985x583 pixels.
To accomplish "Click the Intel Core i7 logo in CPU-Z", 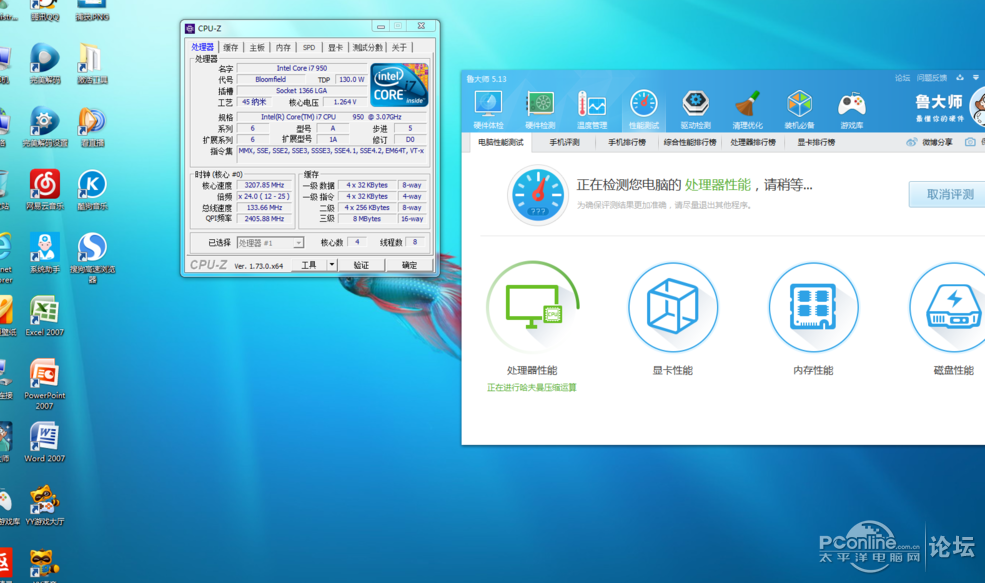I will [400, 84].
